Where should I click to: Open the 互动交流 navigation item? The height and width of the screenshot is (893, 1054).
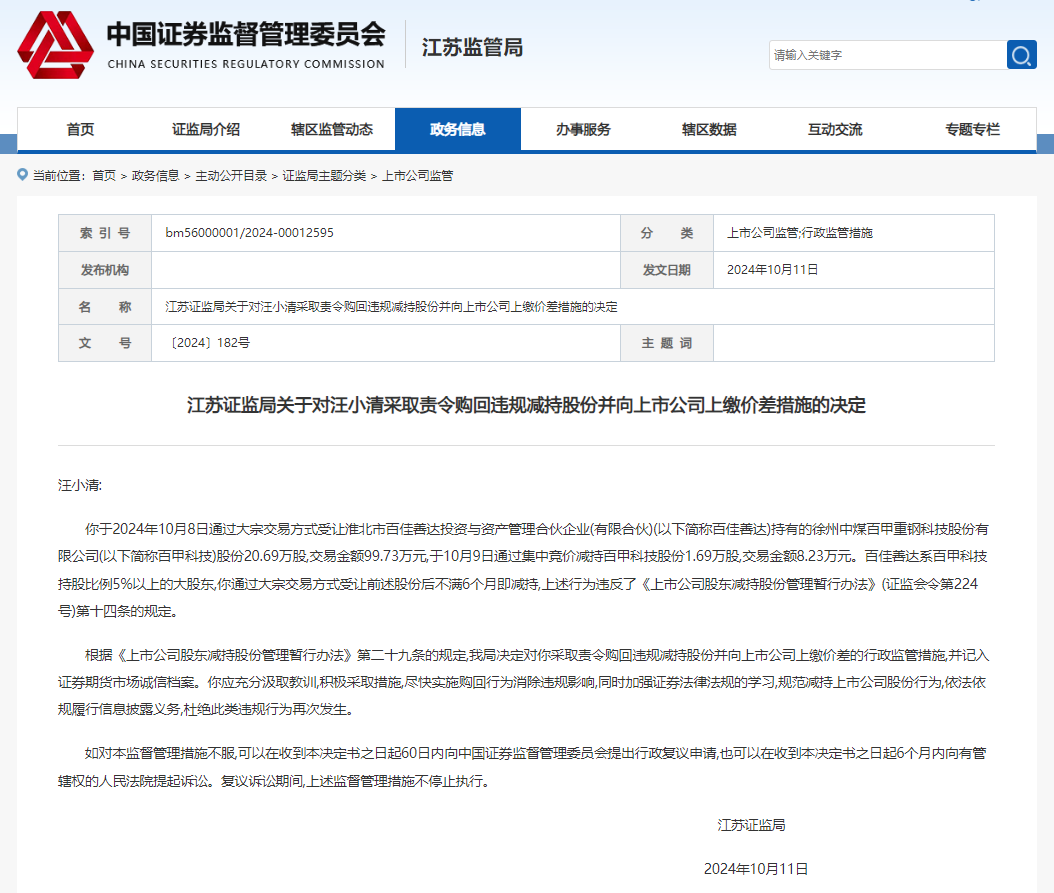click(835, 129)
